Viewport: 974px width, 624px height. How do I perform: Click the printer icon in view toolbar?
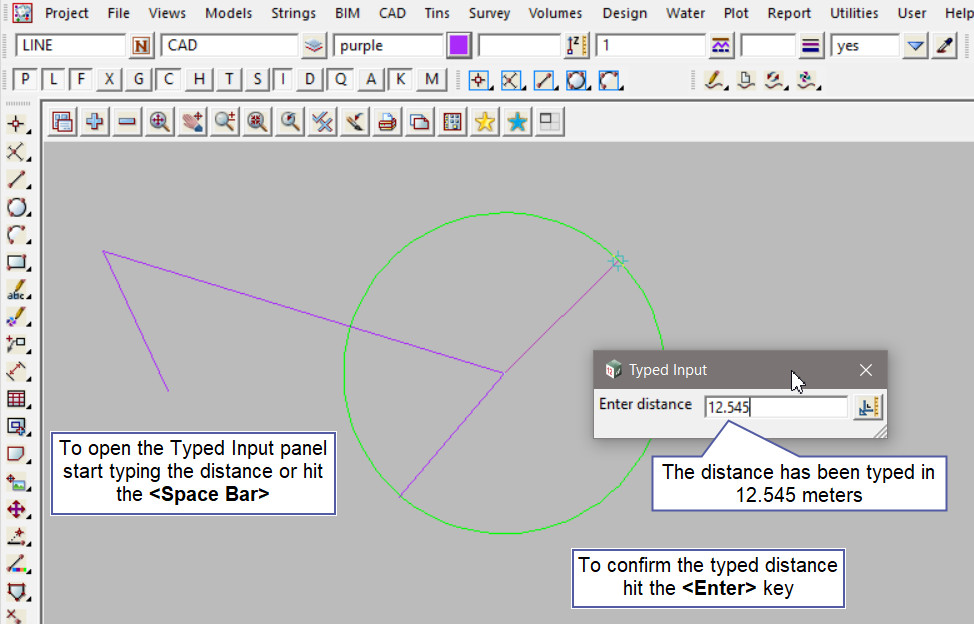click(x=388, y=122)
